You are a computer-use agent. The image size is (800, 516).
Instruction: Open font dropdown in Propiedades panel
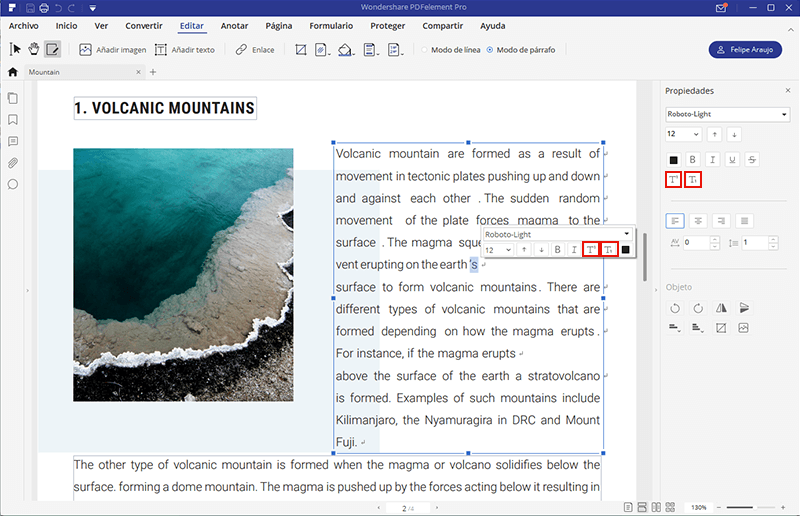pos(728,114)
